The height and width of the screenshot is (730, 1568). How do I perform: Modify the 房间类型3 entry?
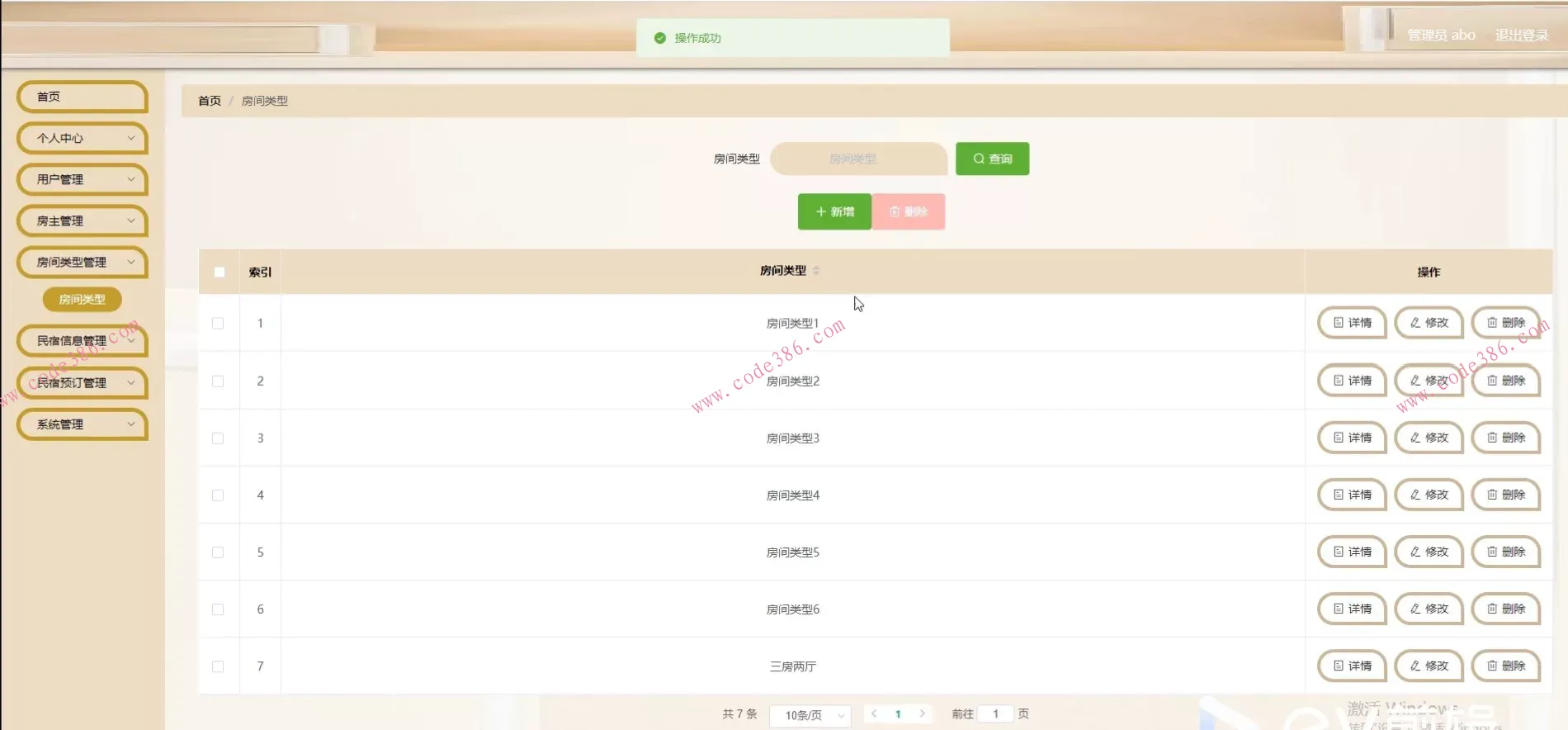pos(1429,438)
